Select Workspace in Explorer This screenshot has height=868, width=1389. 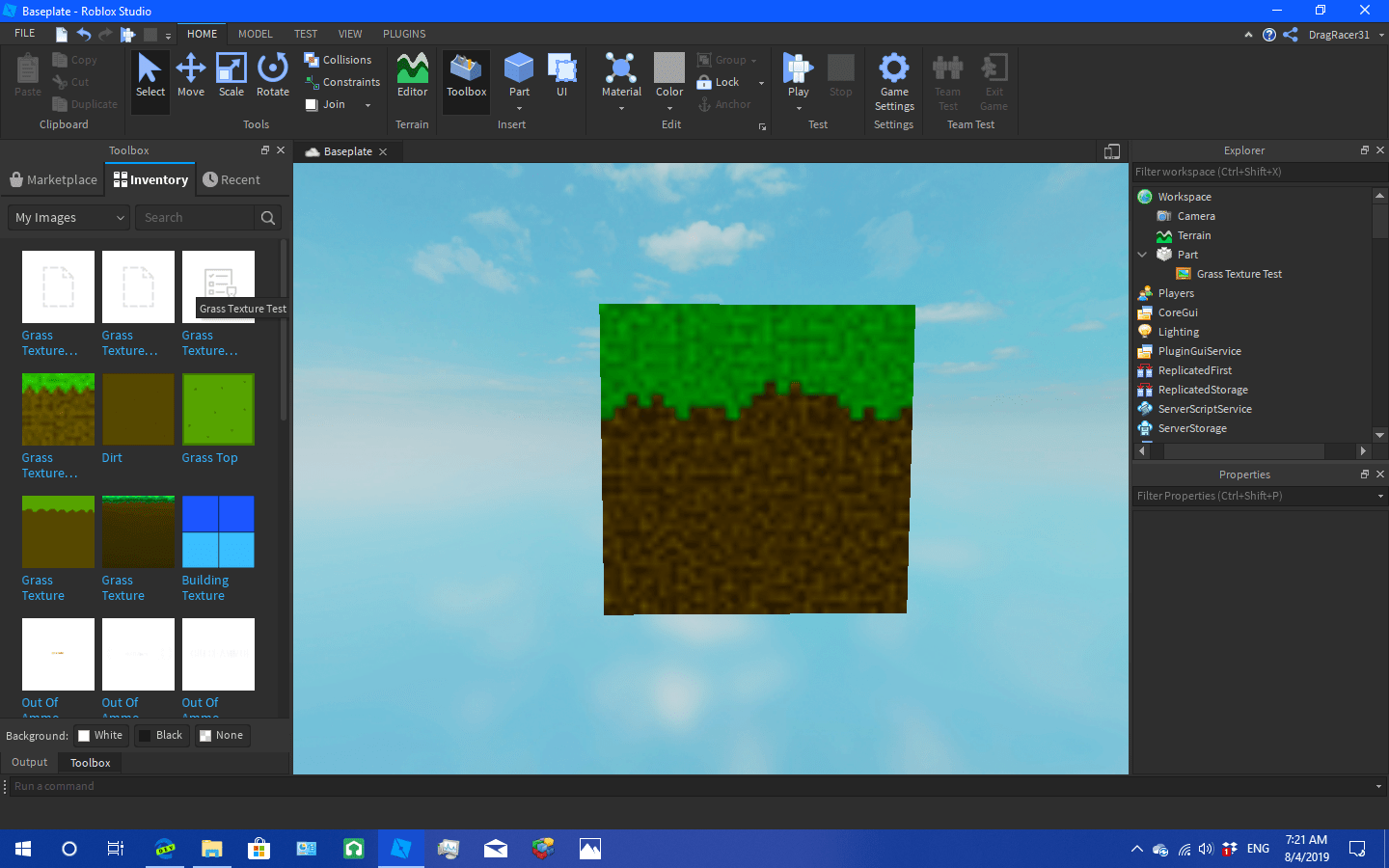click(1185, 197)
